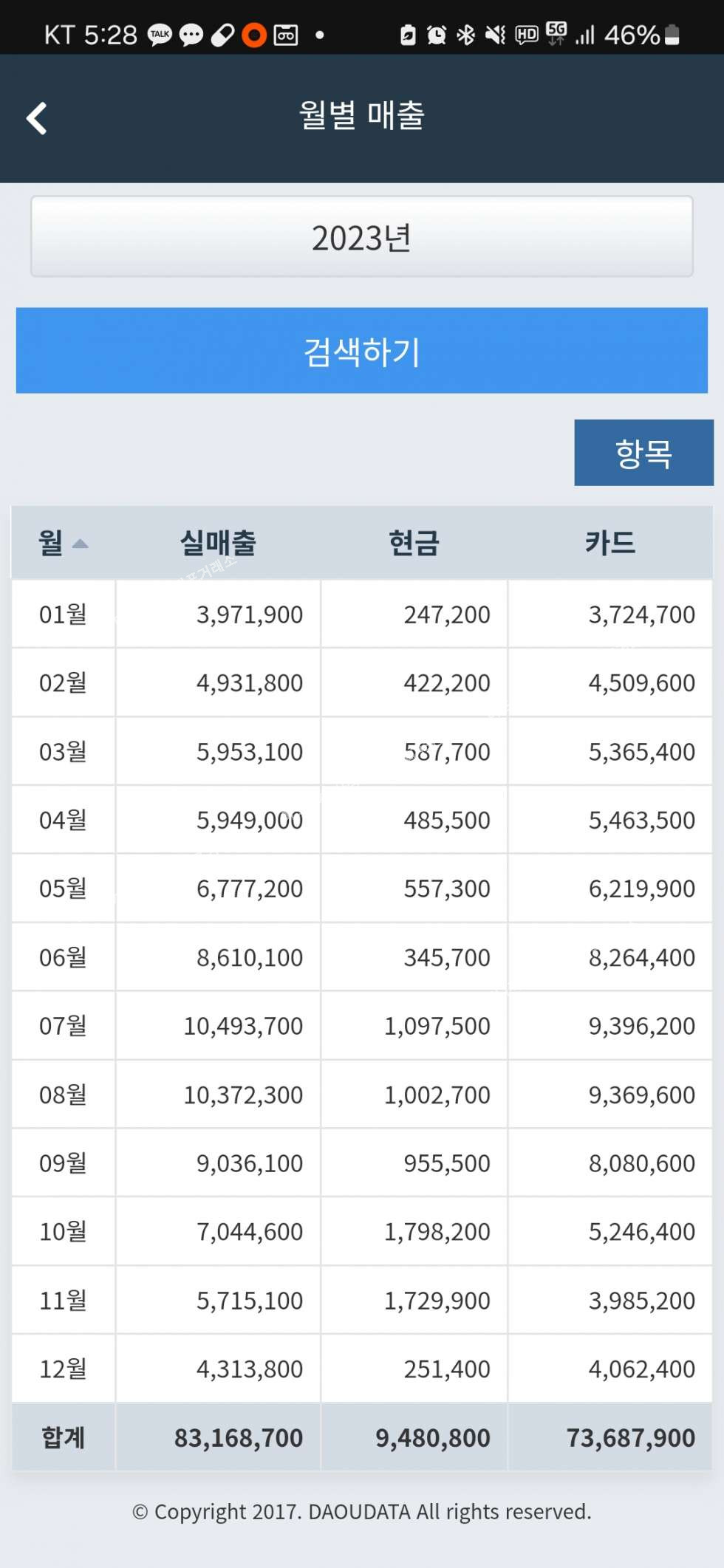This screenshot has height=1568, width=724.
Task: Tap the KakaoTalk notification icon
Action: pyautogui.click(x=160, y=35)
